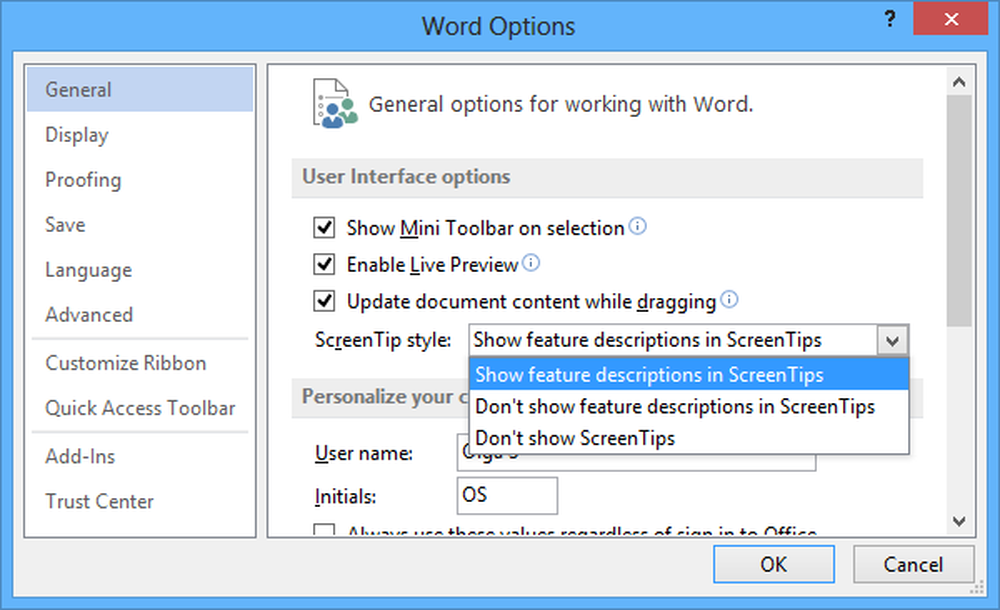Click the scrollbar down arrow
The width and height of the screenshot is (1000, 610).
click(x=959, y=522)
